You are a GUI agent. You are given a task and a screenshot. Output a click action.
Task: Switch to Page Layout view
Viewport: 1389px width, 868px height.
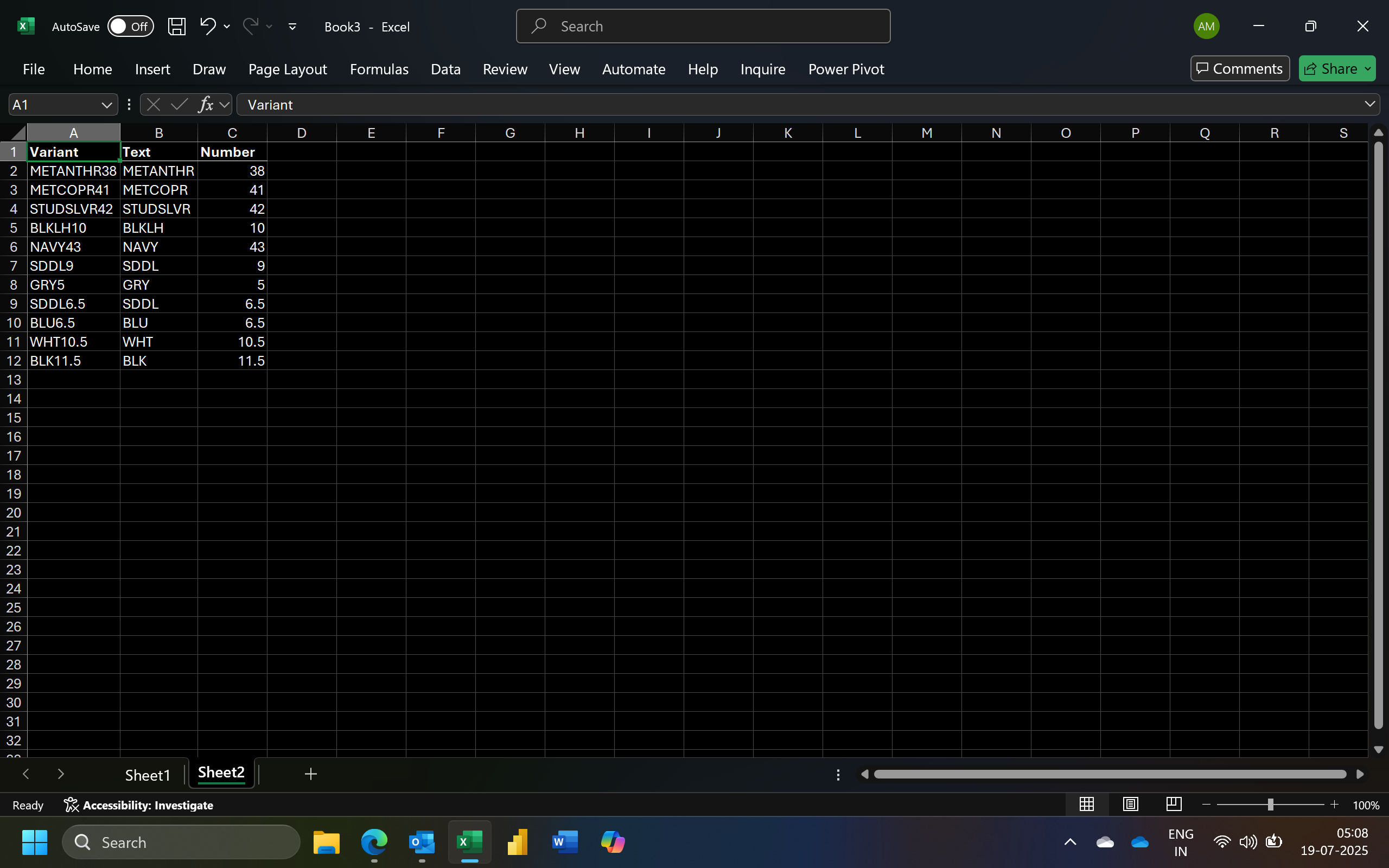[1130, 805]
